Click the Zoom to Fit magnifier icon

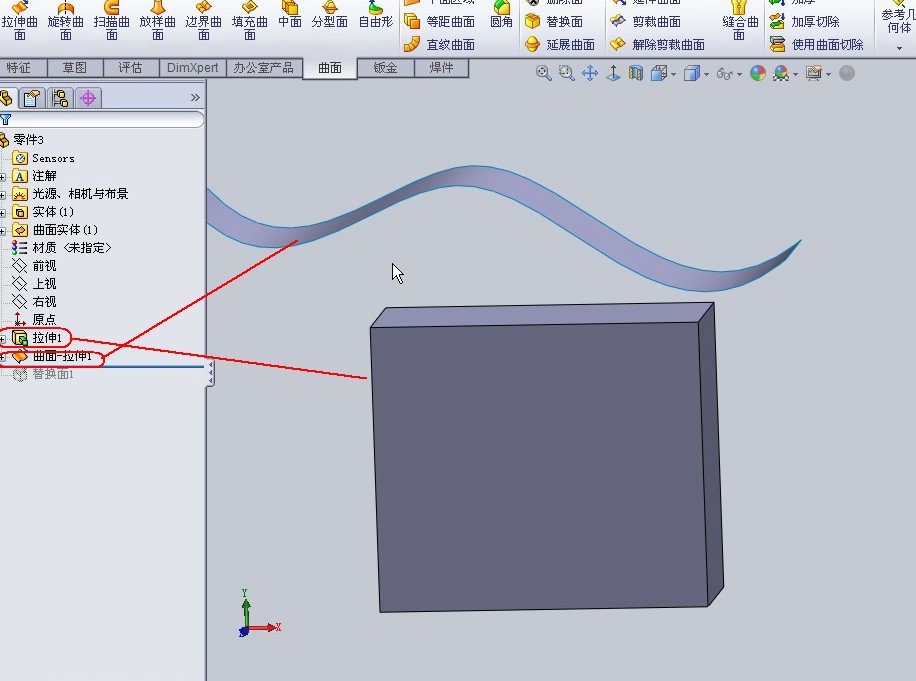click(x=543, y=73)
